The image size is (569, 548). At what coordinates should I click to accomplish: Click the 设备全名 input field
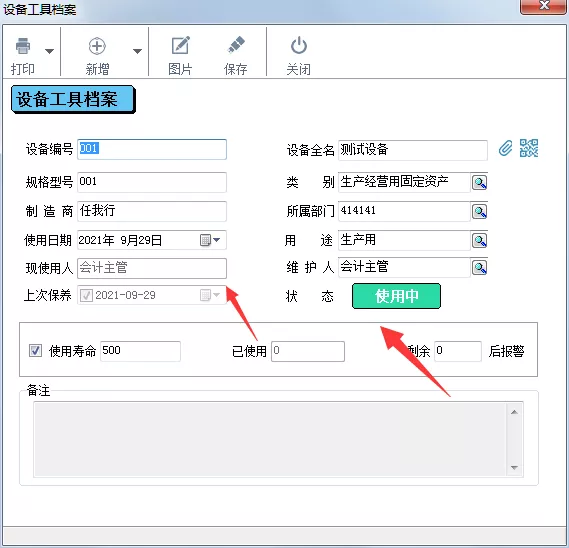coord(413,150)
